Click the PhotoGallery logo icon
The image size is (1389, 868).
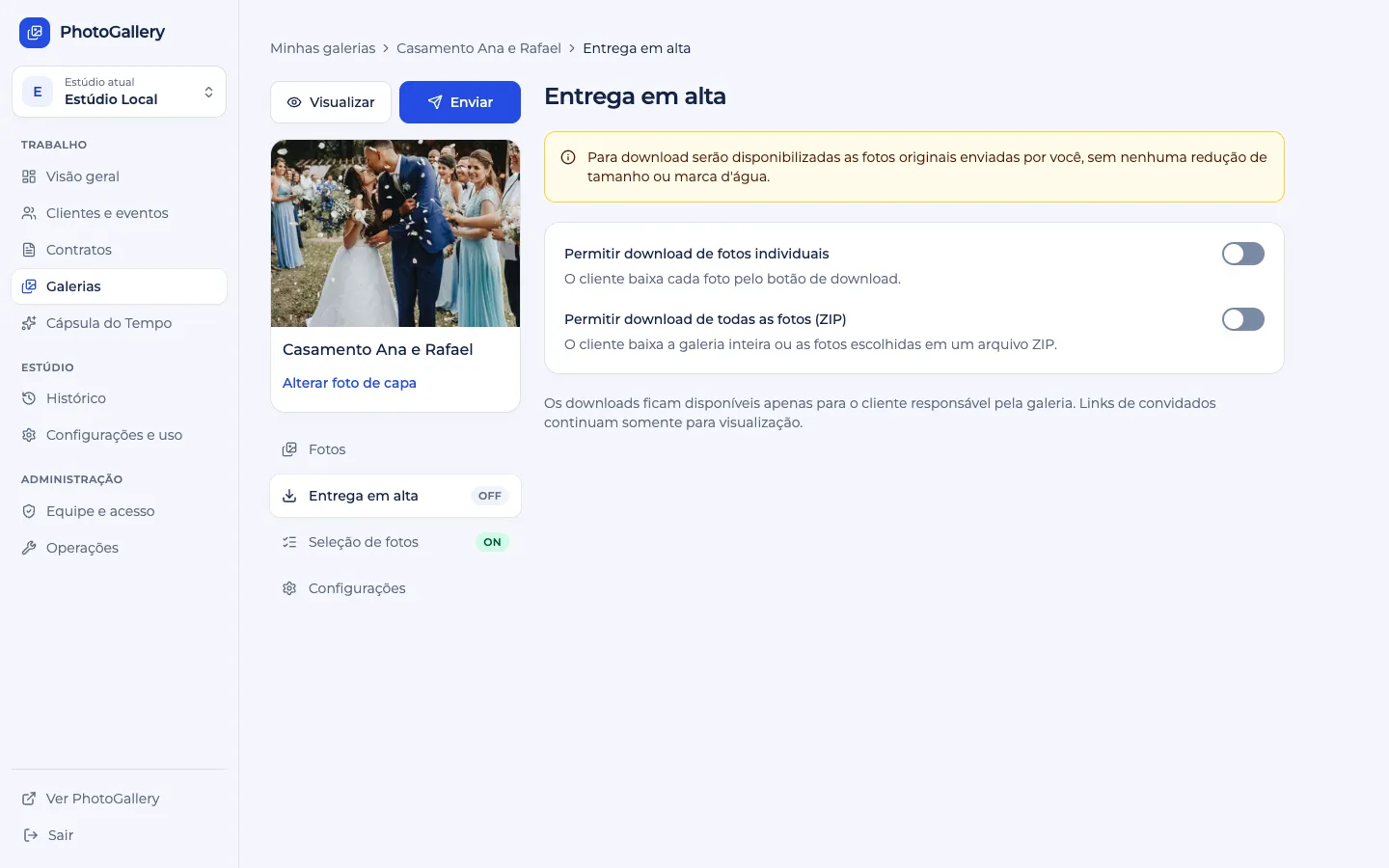coord(35,33)
